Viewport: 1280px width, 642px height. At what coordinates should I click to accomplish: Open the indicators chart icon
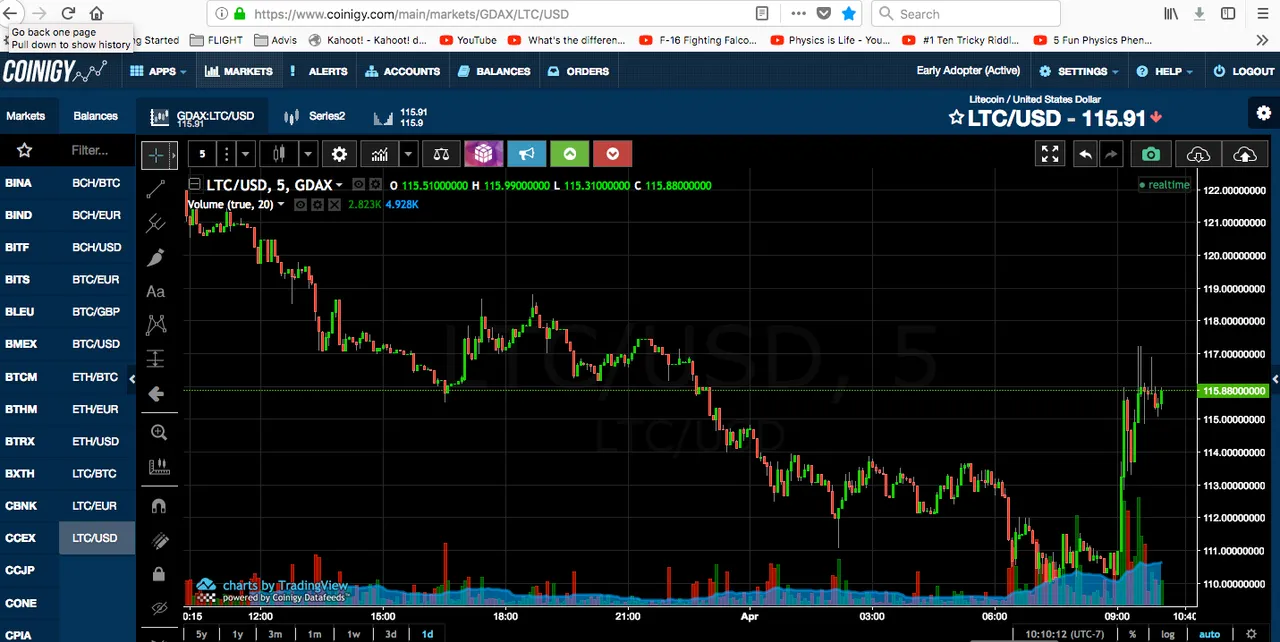(379, 154)
